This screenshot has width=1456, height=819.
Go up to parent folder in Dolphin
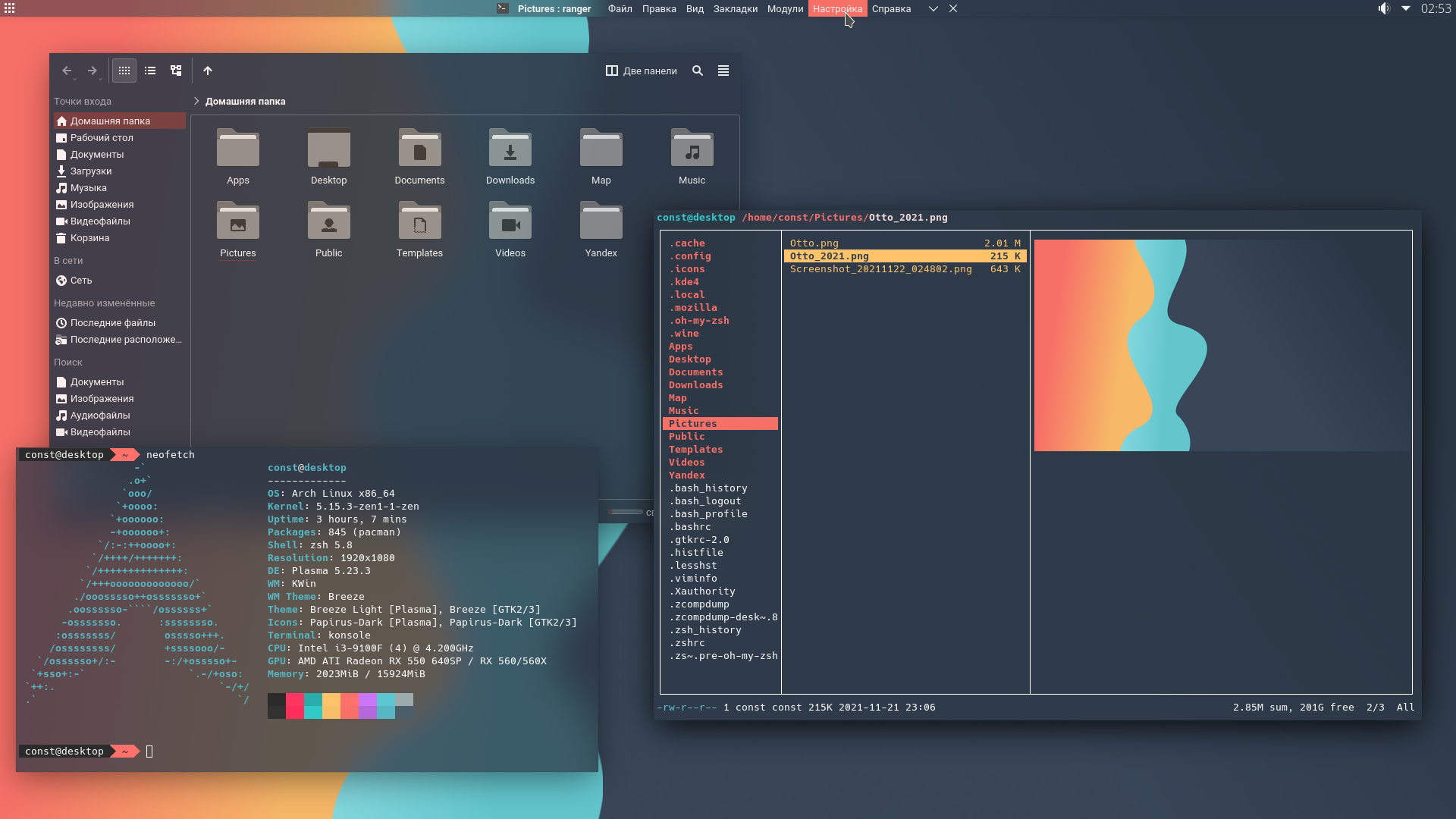[208, 71]
